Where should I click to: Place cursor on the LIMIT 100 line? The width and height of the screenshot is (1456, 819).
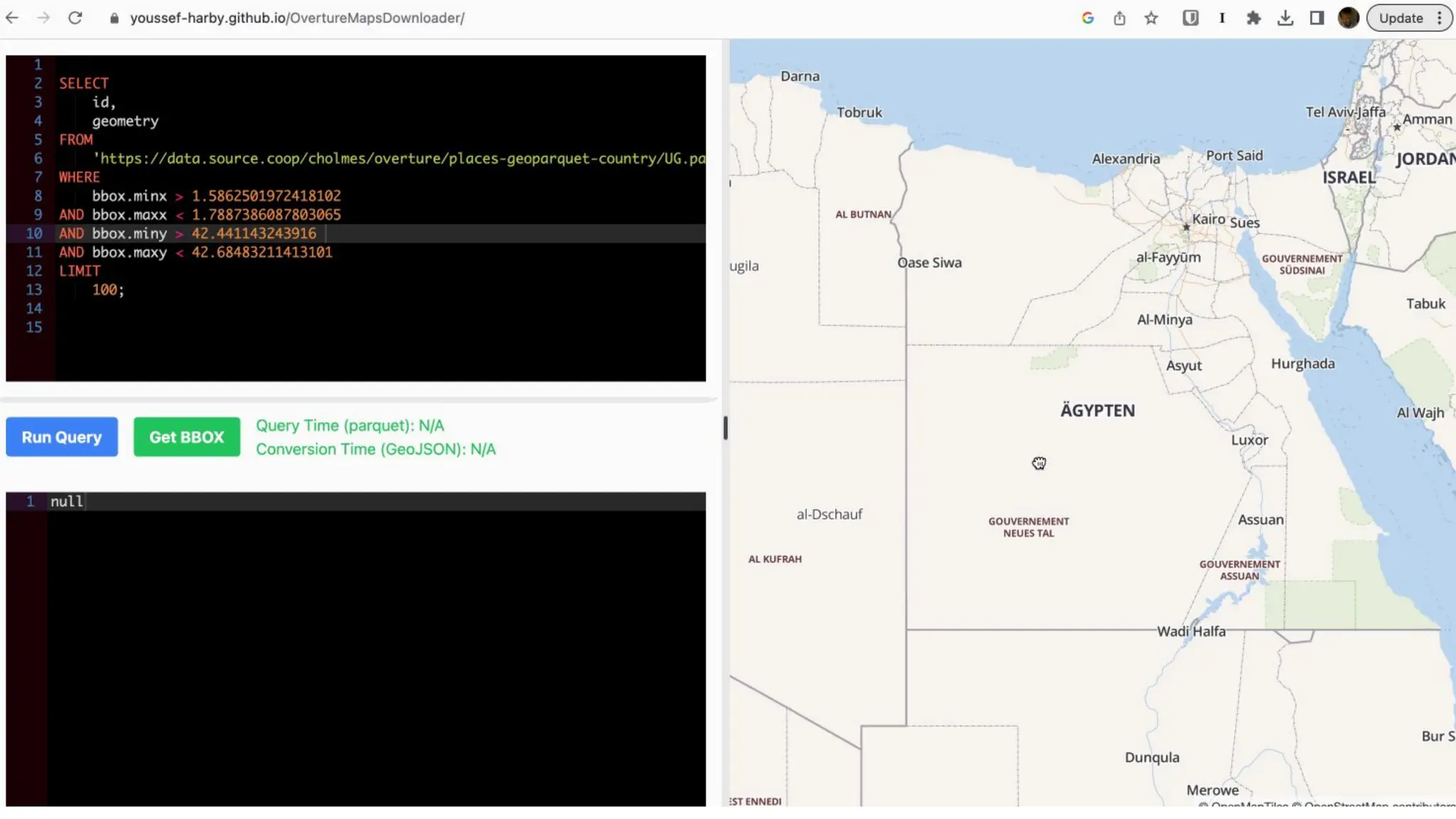click(108, 290)
